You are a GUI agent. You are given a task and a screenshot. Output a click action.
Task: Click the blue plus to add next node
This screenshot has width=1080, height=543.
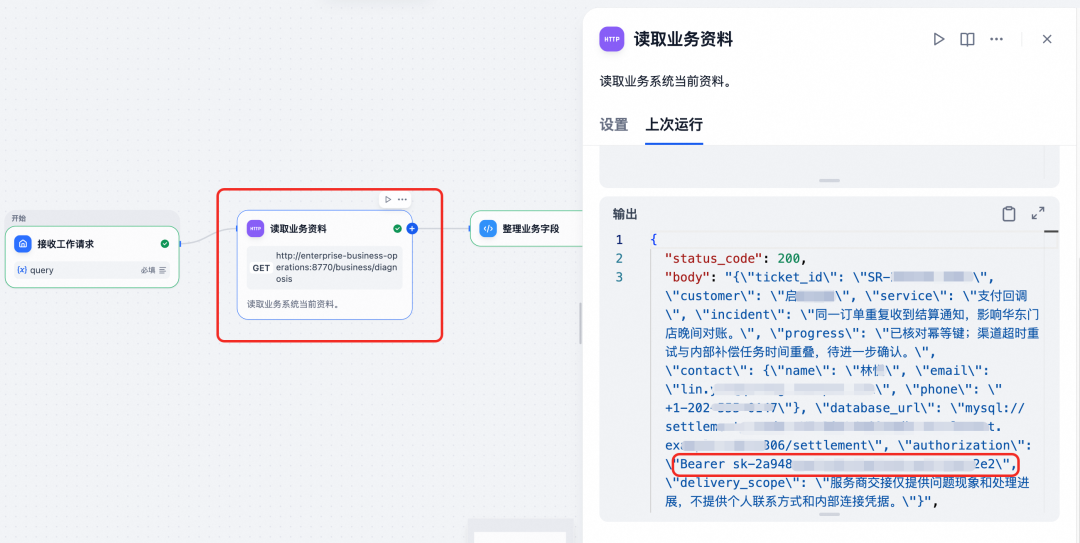(x=412, y=228)
